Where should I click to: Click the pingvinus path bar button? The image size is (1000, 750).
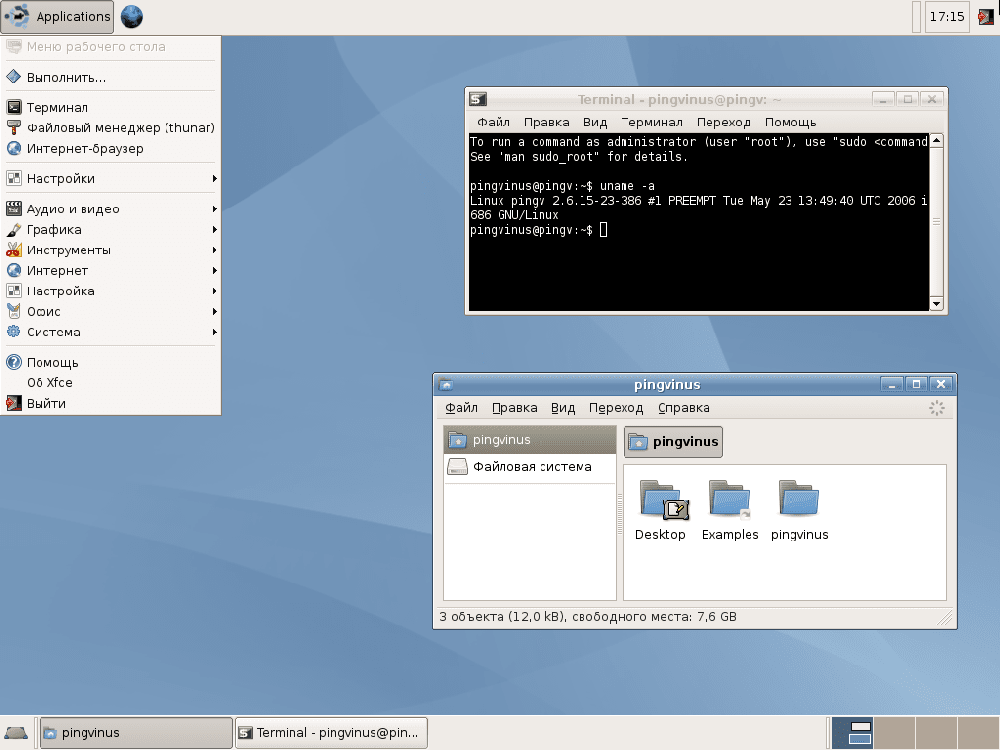(673, 441)
